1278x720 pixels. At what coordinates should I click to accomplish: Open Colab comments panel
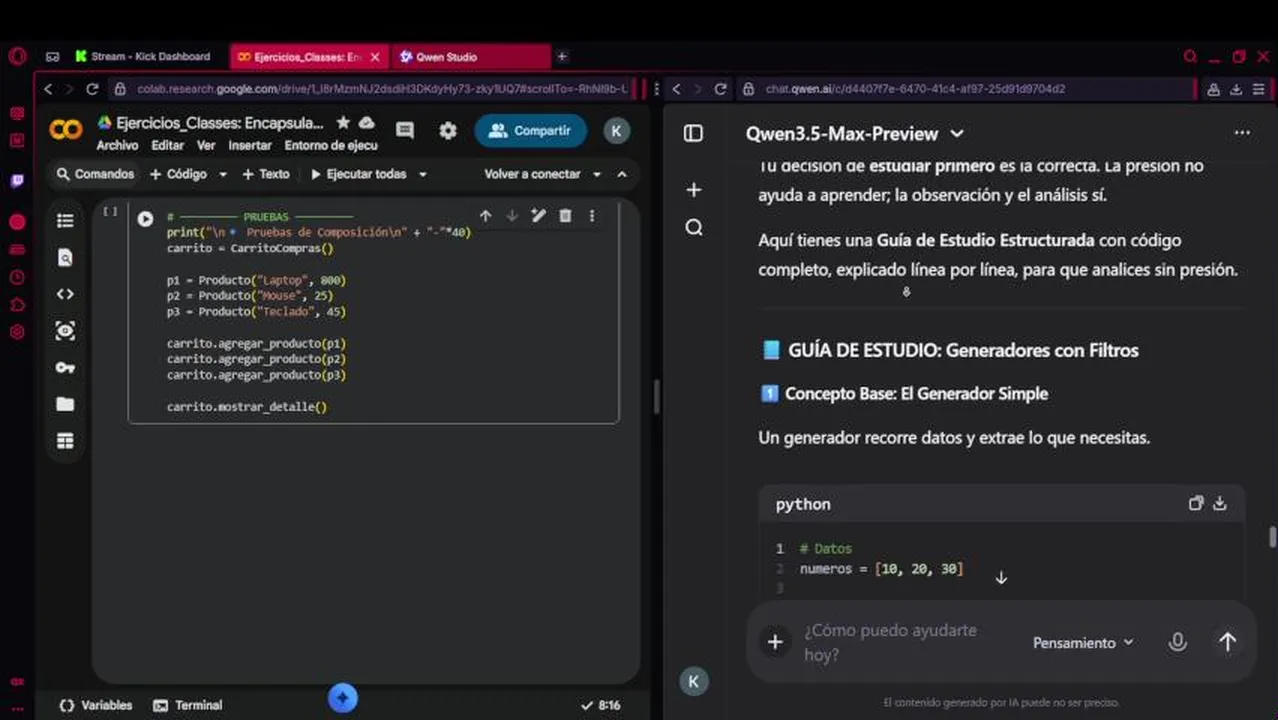pyautogui.click(x=405, y=131)
